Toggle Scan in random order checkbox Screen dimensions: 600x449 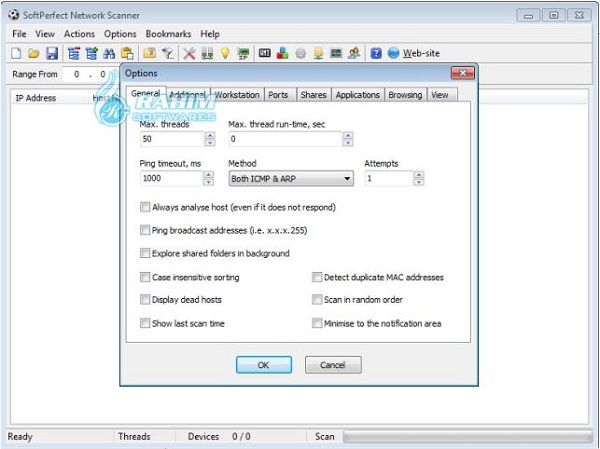coord(317,299)
